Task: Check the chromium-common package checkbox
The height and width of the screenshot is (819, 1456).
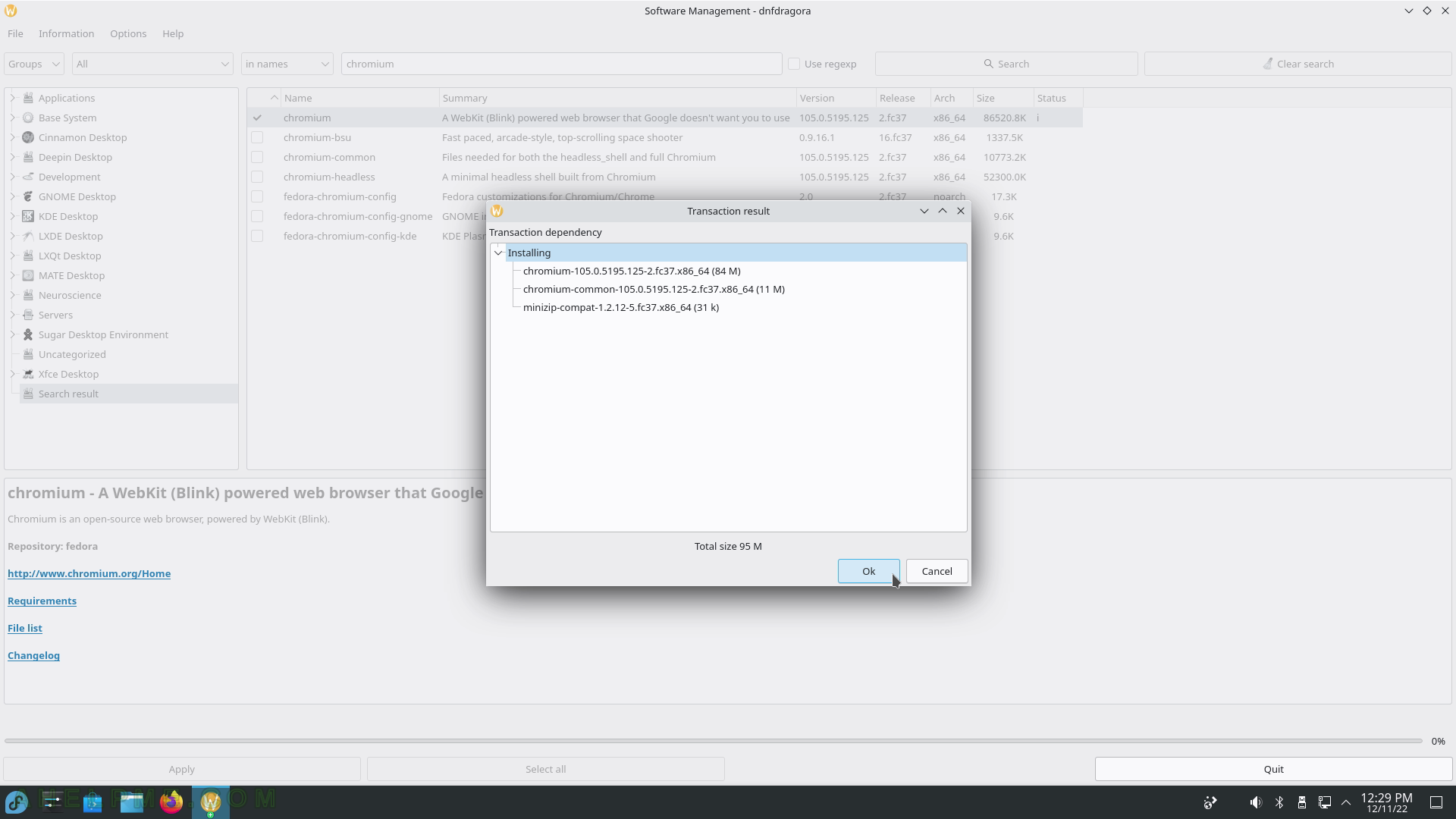Action: pyautogui.click(x=257, y=157)
